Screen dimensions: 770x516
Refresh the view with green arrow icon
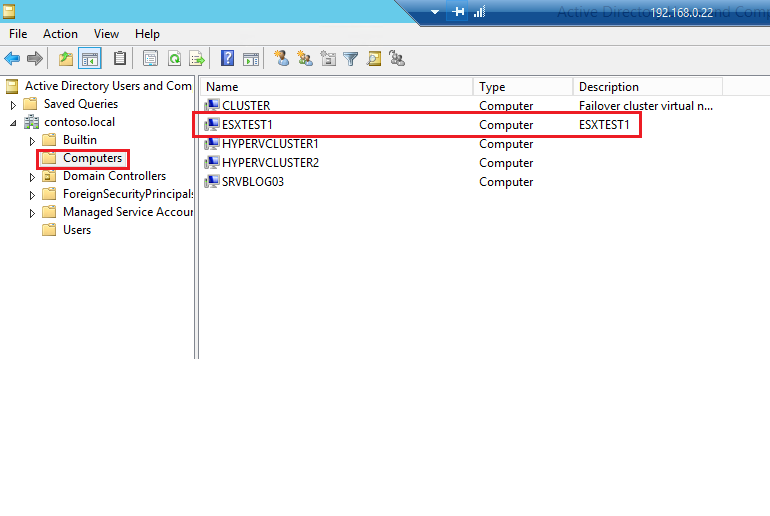[x=174, y=59]
